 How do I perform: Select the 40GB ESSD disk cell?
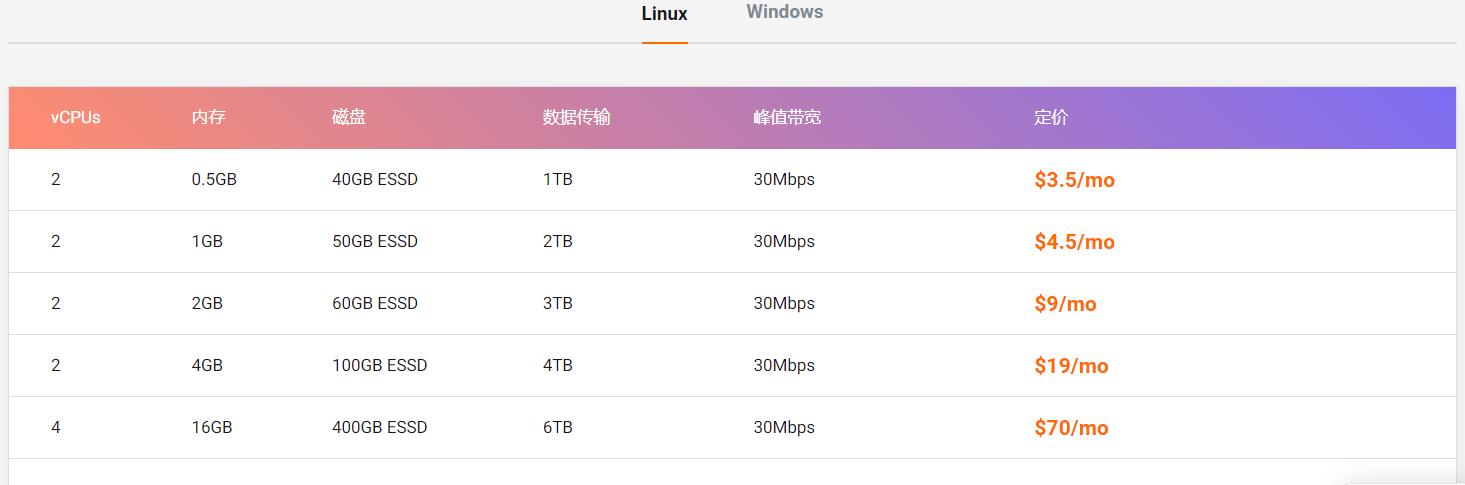tap(375, 180)
